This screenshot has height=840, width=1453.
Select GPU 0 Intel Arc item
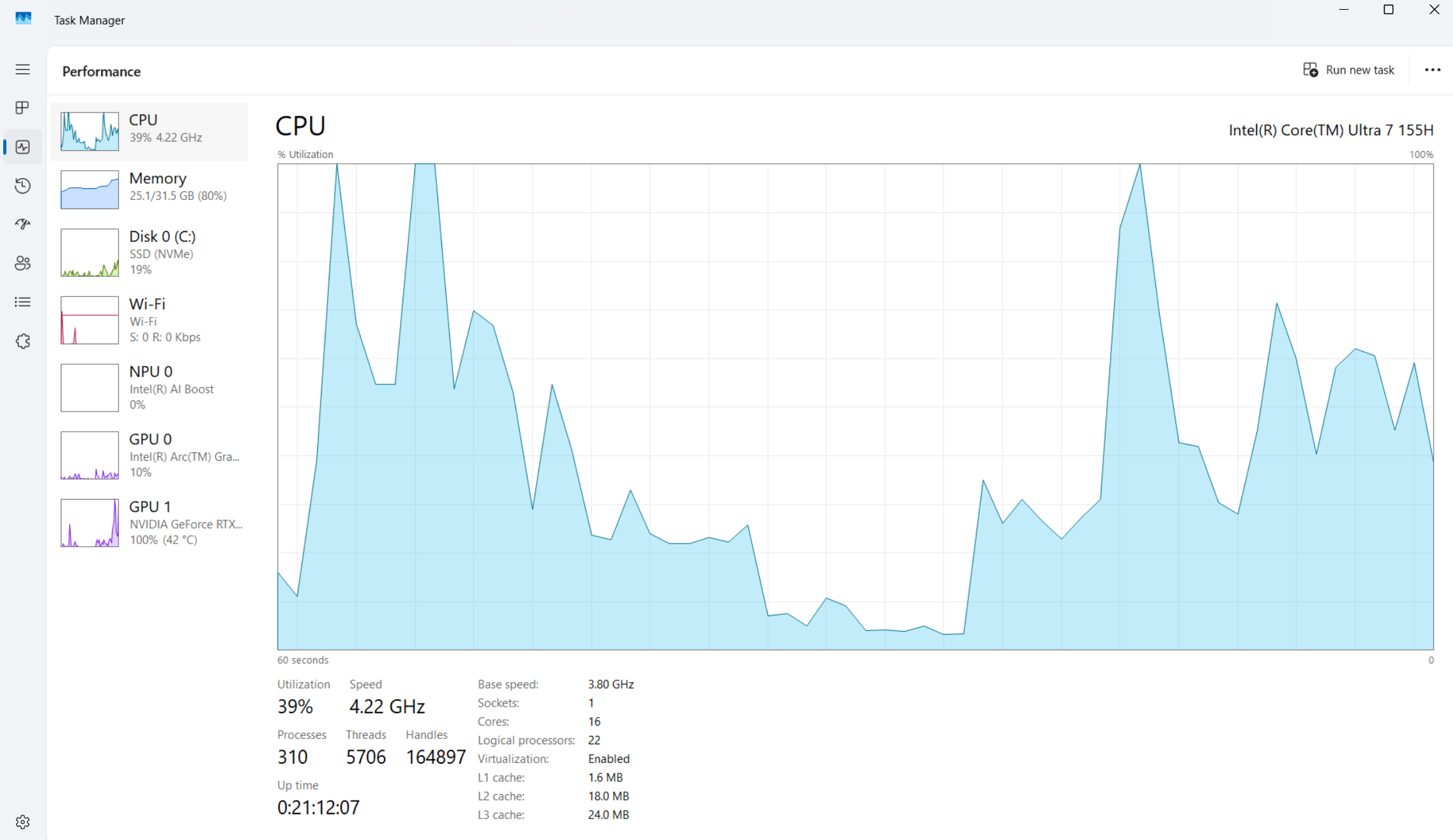pyautogui.click(x=150, y=455)
